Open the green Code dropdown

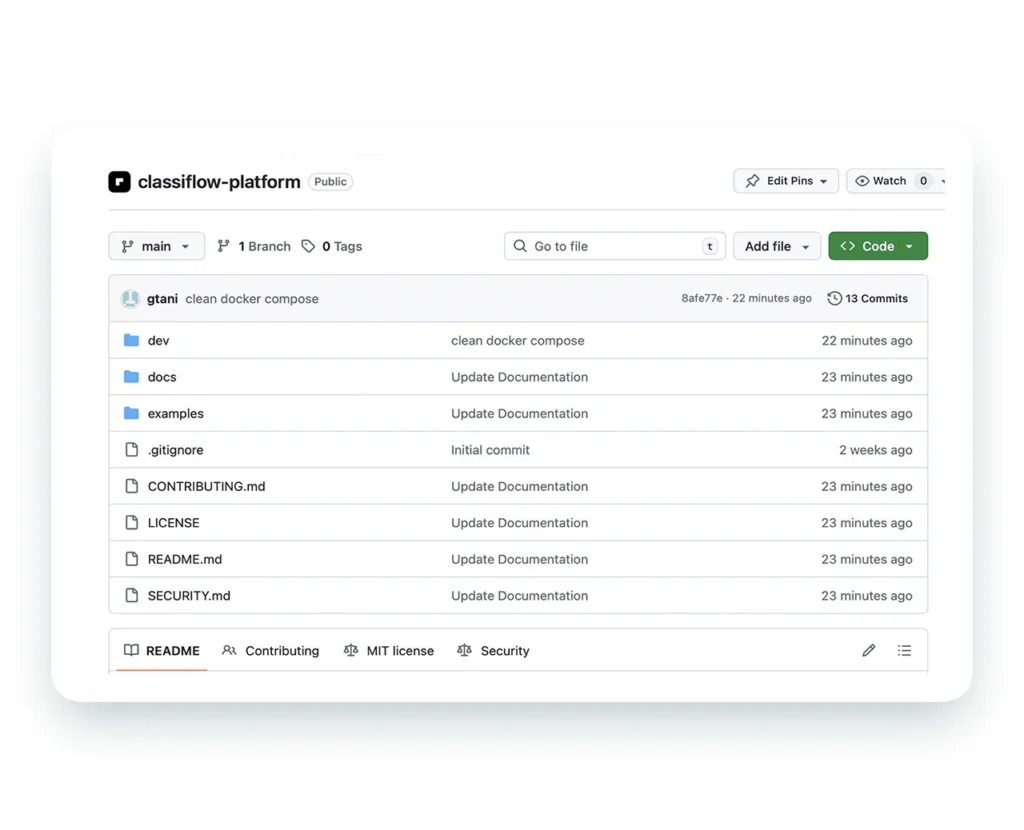[x=877, y=246]
